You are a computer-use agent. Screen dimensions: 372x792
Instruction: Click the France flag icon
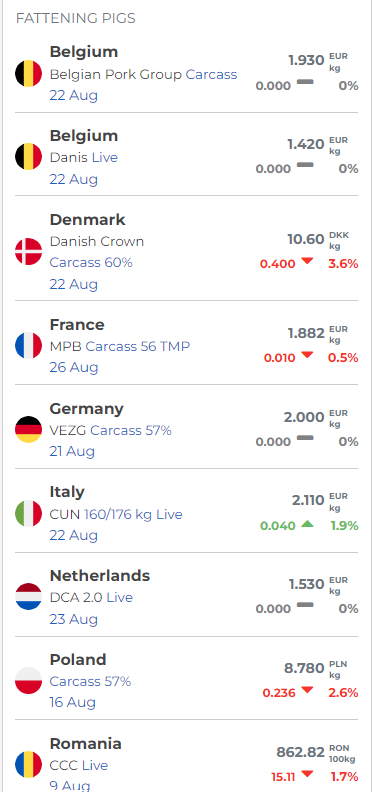pos(28,345)
